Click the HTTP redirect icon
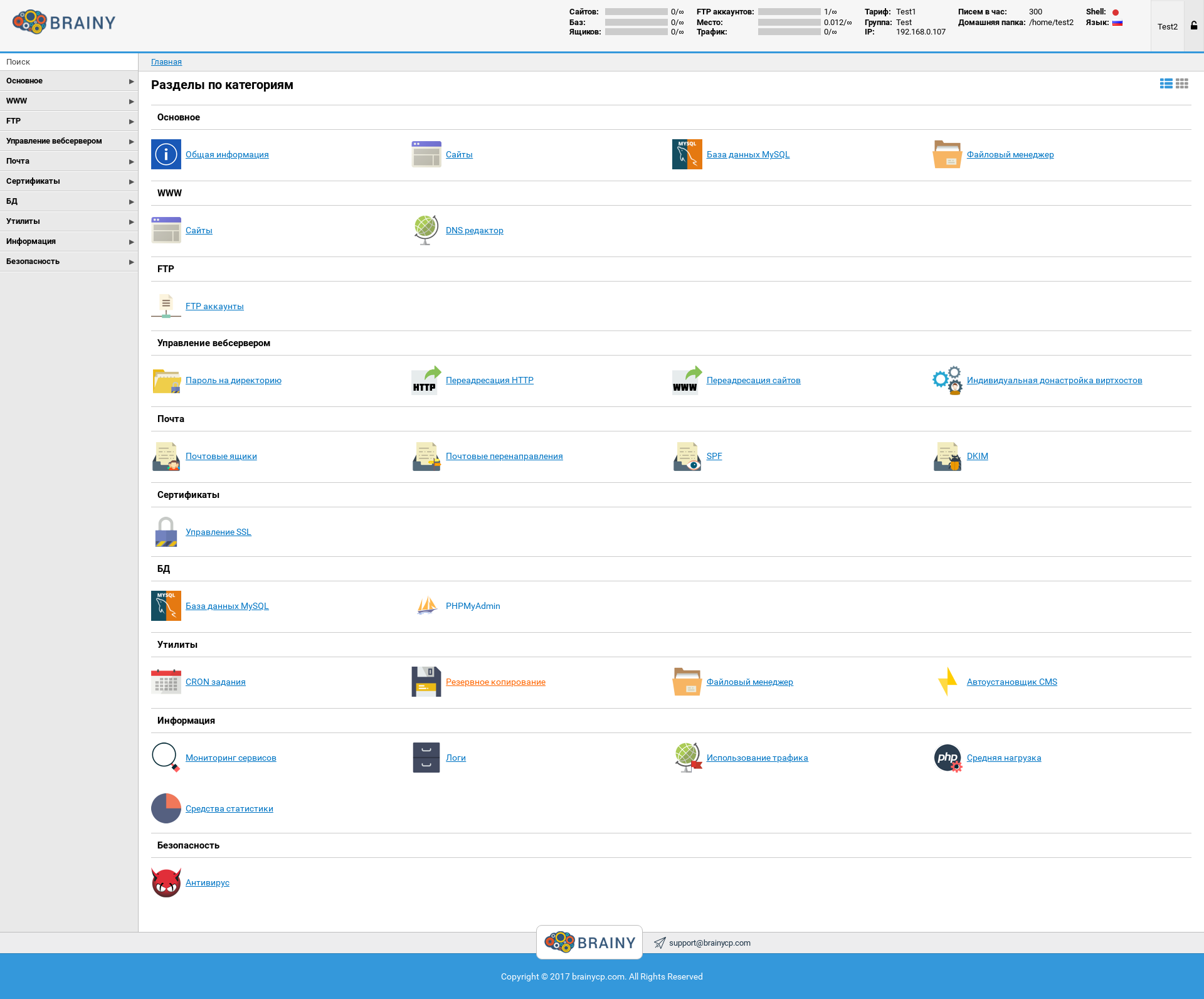The height and width of the screenshot is (999, 1204). [x=426, y=380]
